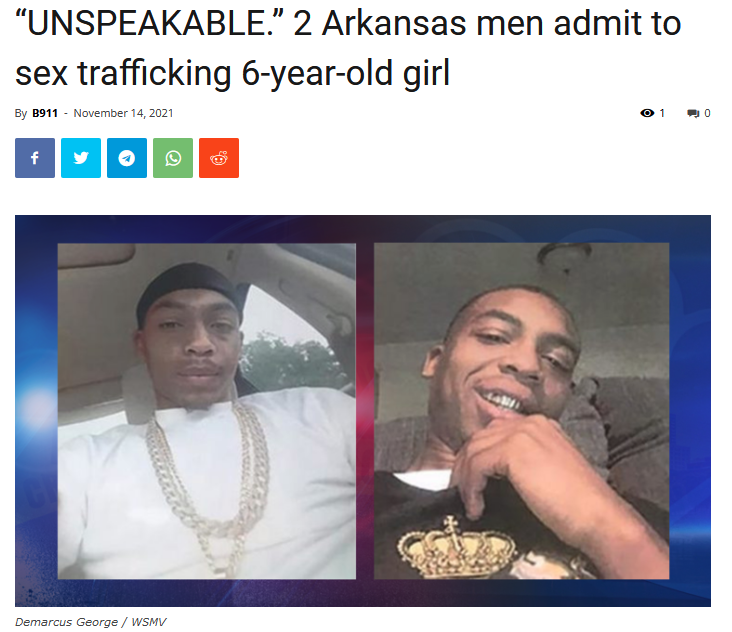Open the right photo of smiling man

tap(521, 411)
